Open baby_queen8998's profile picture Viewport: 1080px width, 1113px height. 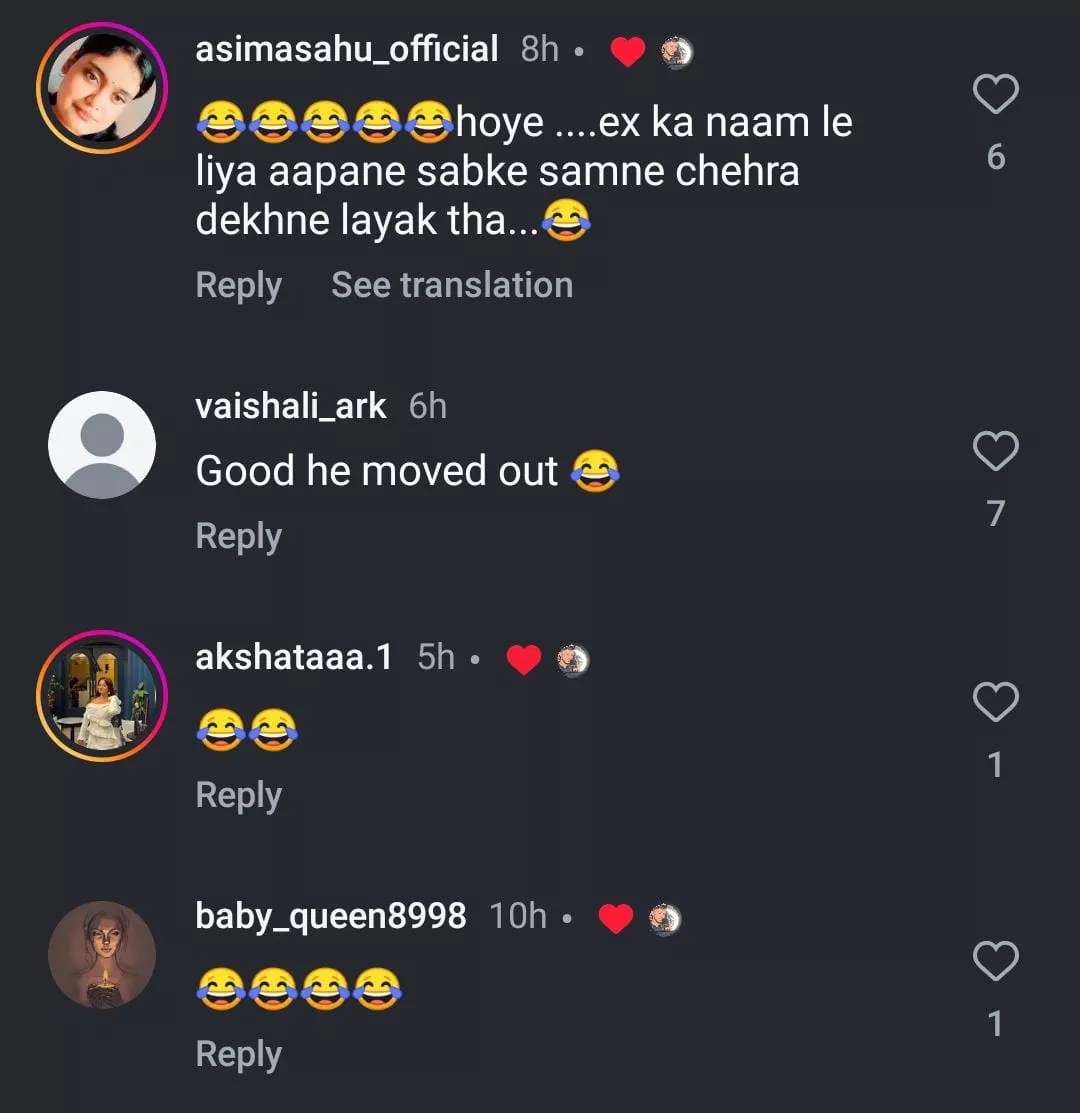click(x=102, y=955)
